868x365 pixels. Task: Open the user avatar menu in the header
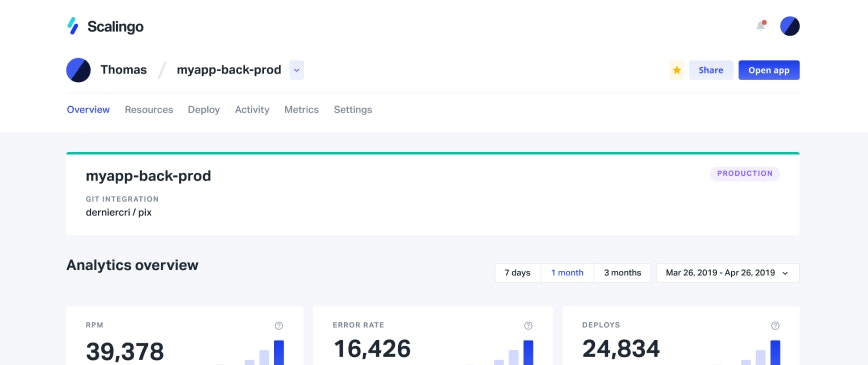point(789,26)
